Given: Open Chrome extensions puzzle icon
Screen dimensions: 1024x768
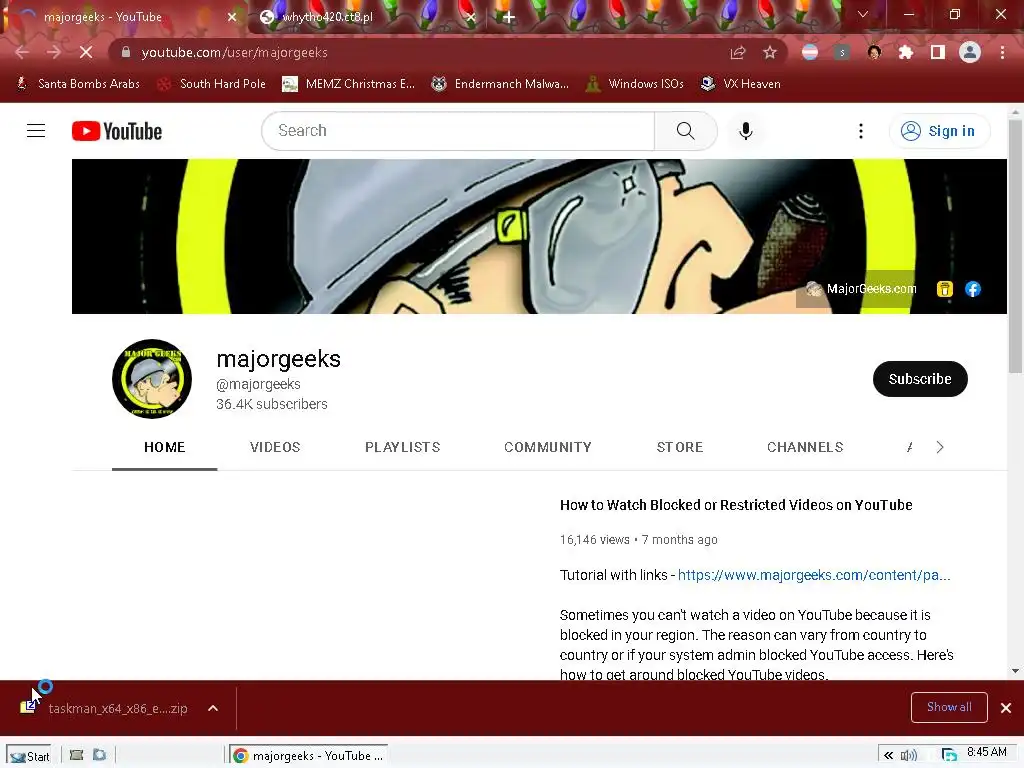Looking at the screenshot, I should coord(905,52).
